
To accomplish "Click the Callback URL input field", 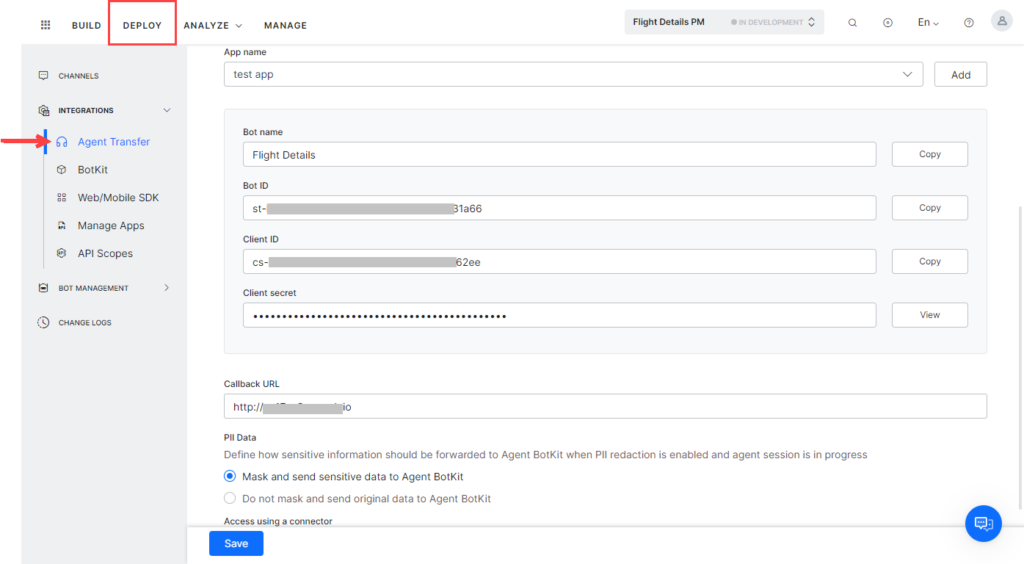I will pyautogui.click(x=604, y=407).
